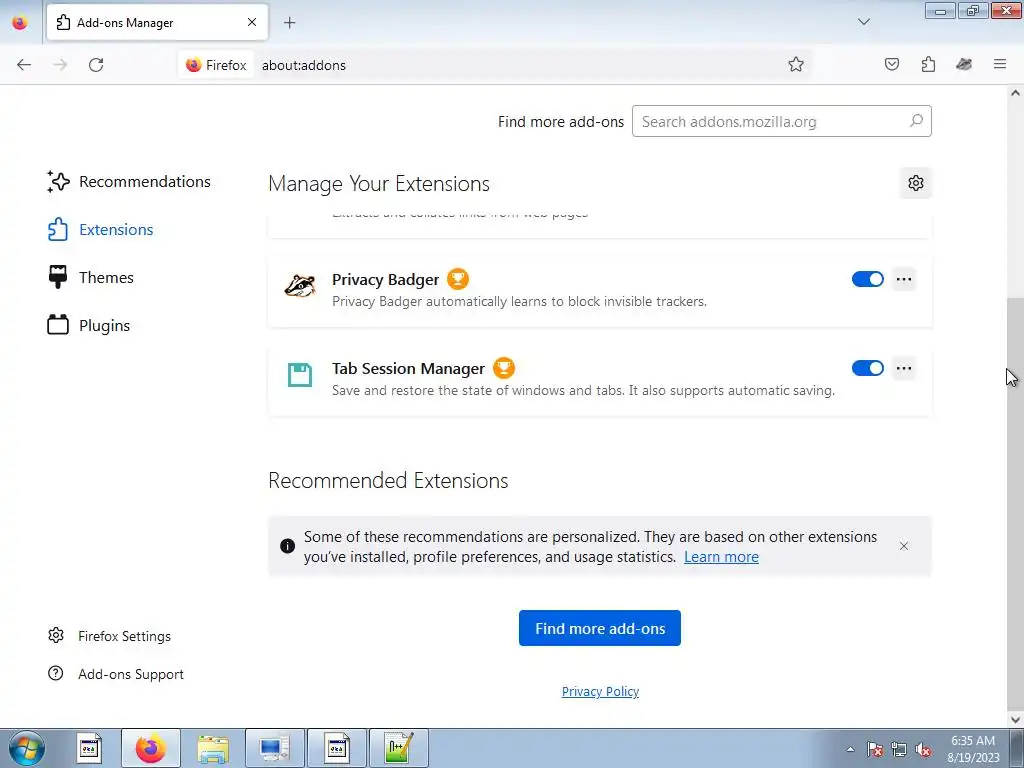The width and height of the screenshot is (1024, 768).
Task: Close the Add-ons Manager tab
Action: coord(252,22)
